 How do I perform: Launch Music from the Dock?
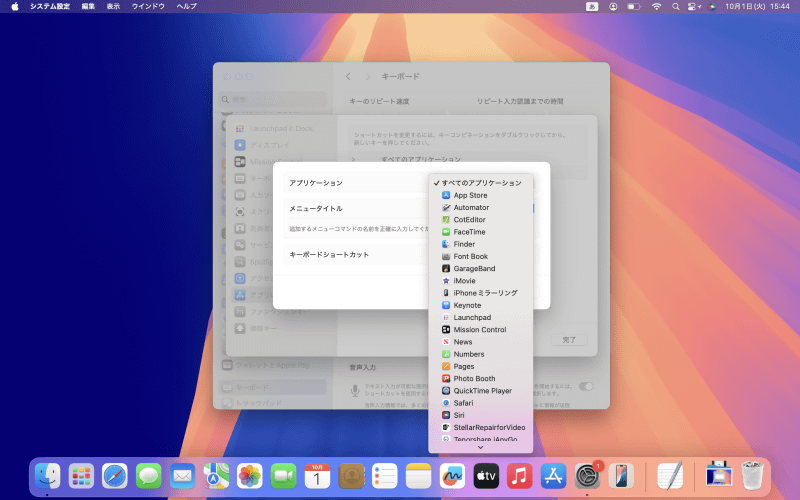(x=519, y=476)
